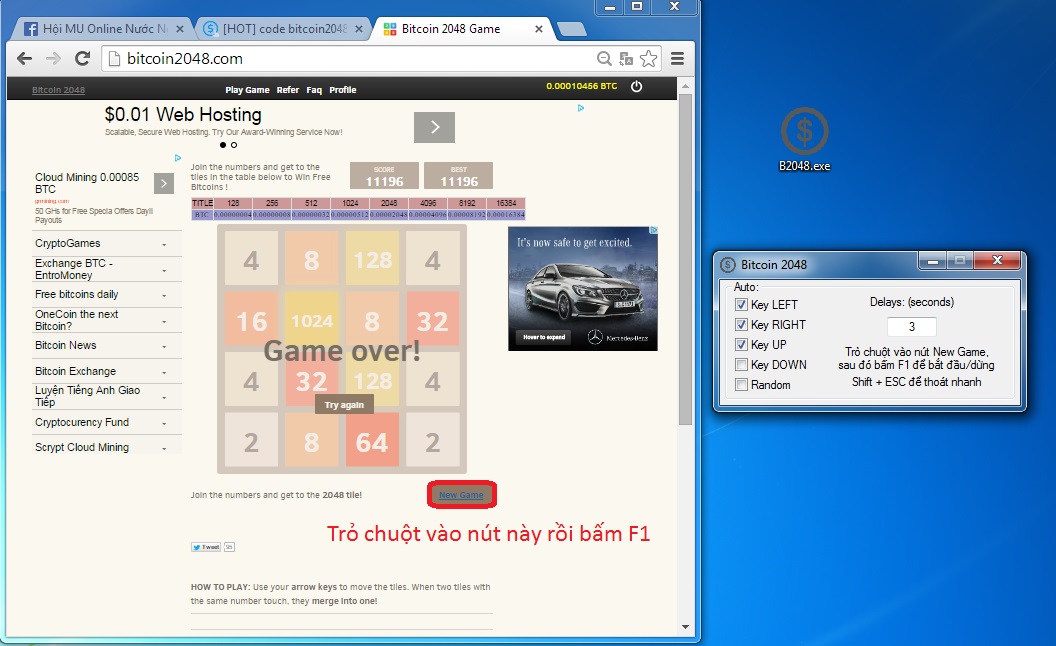Image resolution: width=1056 pixels, height=646 pixels.
Task: Click the New Game link
Action: [461, 495]
